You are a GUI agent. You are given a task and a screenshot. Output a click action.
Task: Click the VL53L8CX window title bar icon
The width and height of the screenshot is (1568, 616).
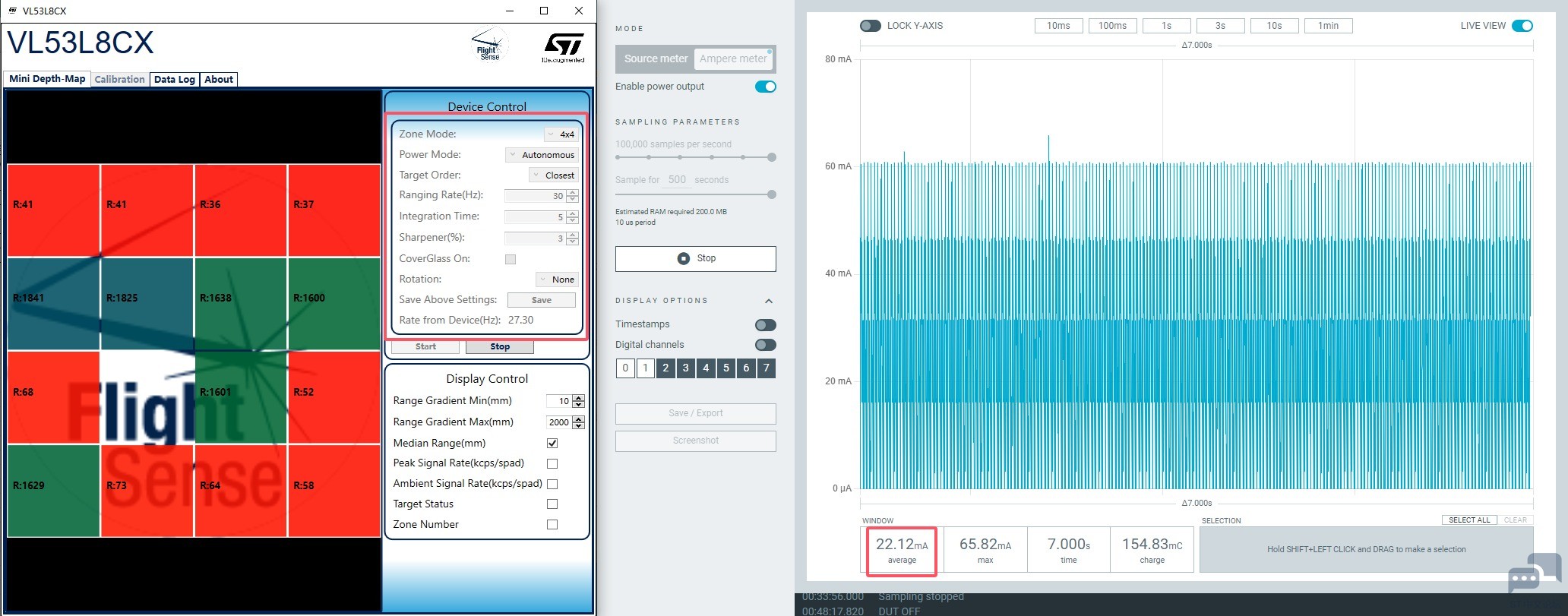(12, 11)
